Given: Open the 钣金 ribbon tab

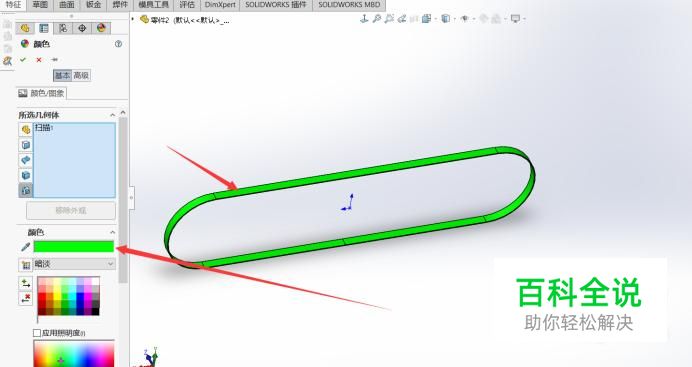Looking at the screenshot, I should 93,5.
